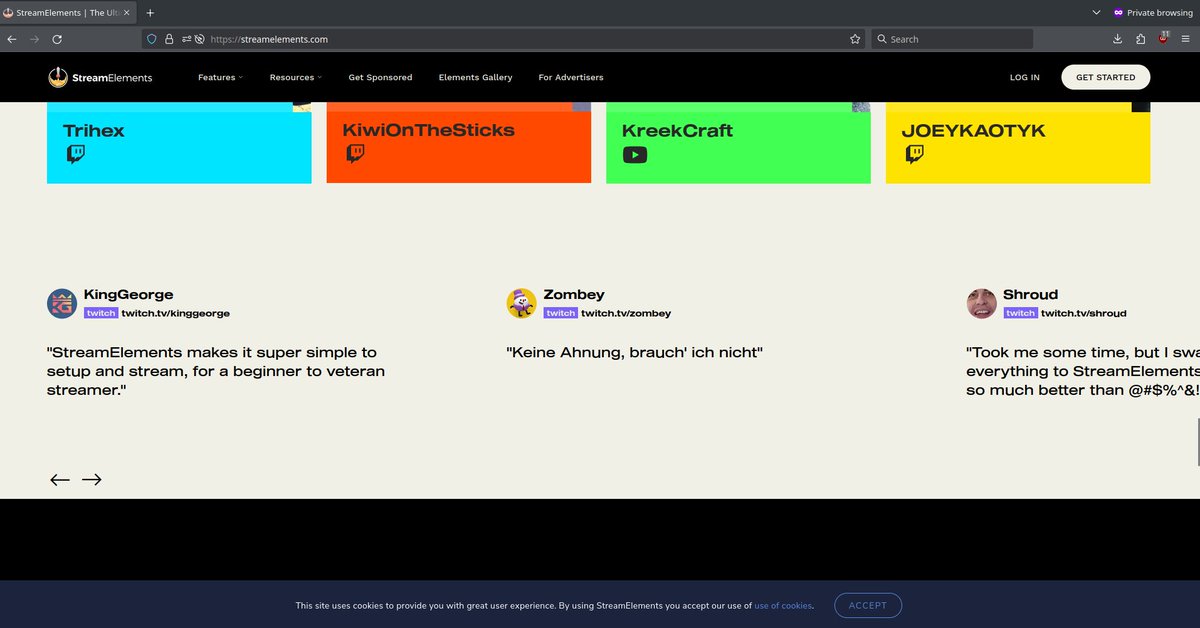1200x628 pixels.
Task: Click the Zombey name heading
Action: (574, 294)
